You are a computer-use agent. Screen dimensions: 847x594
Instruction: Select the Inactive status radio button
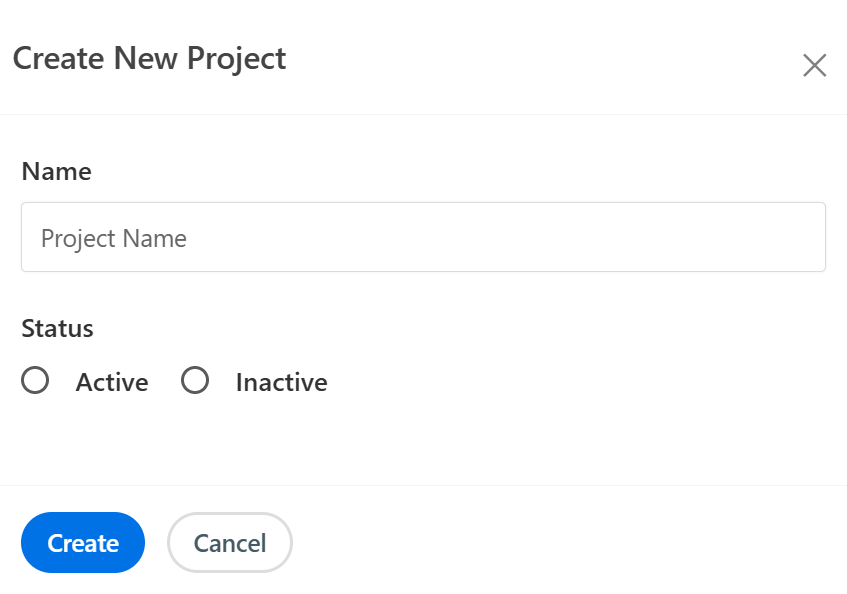click(195, 381)
